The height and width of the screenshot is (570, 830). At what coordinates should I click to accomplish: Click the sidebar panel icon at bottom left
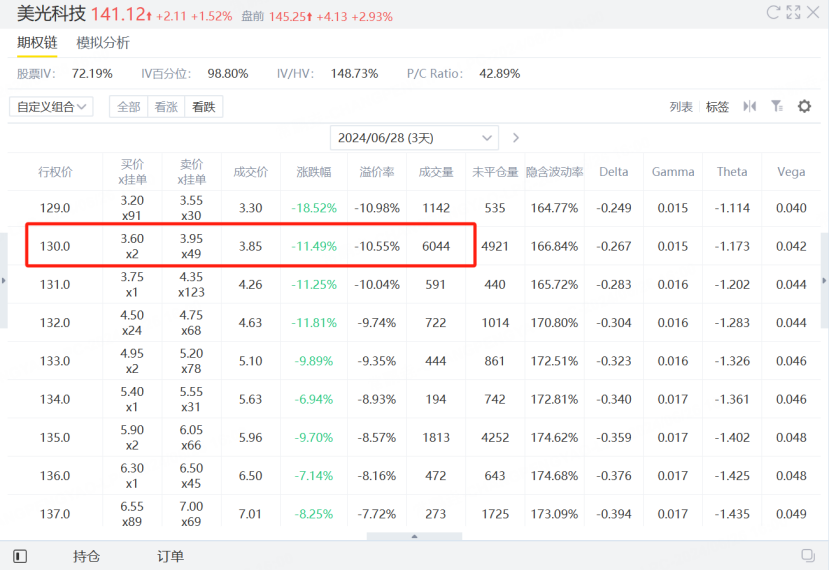click(x=20, y=556)
